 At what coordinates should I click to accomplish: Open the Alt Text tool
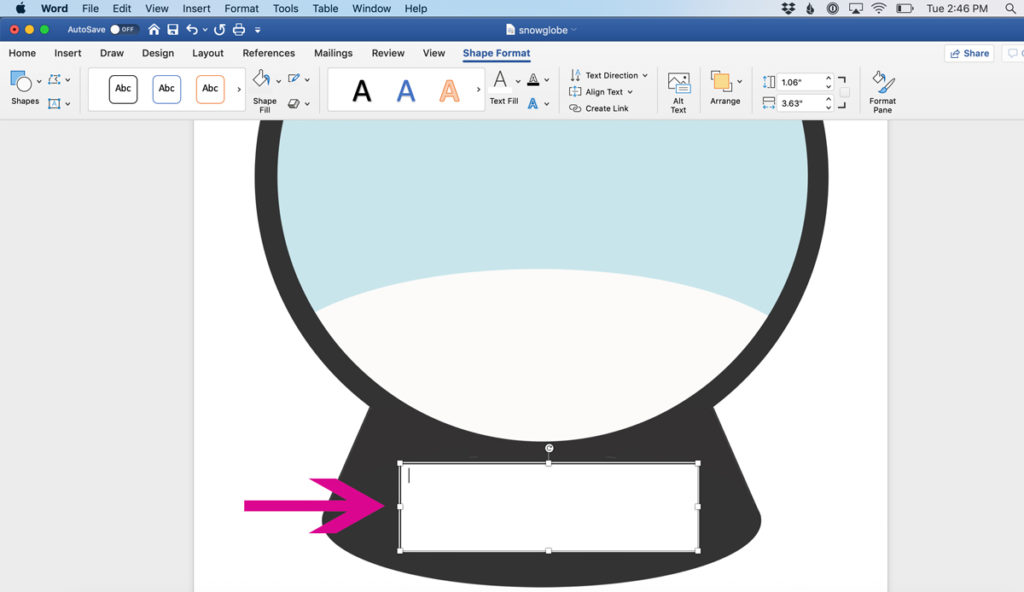[x=678, y=91]
